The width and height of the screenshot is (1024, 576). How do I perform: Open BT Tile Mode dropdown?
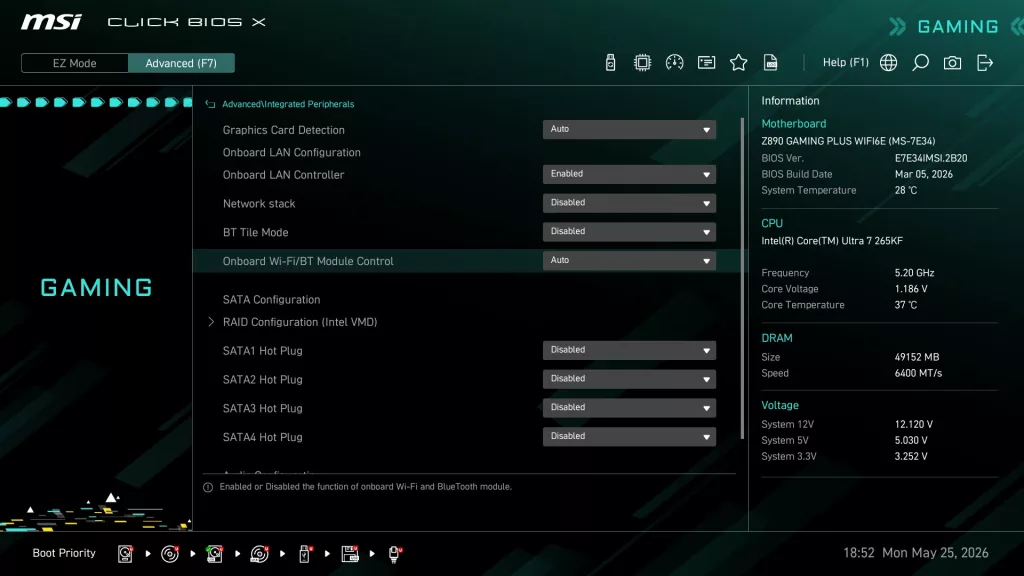629,232
